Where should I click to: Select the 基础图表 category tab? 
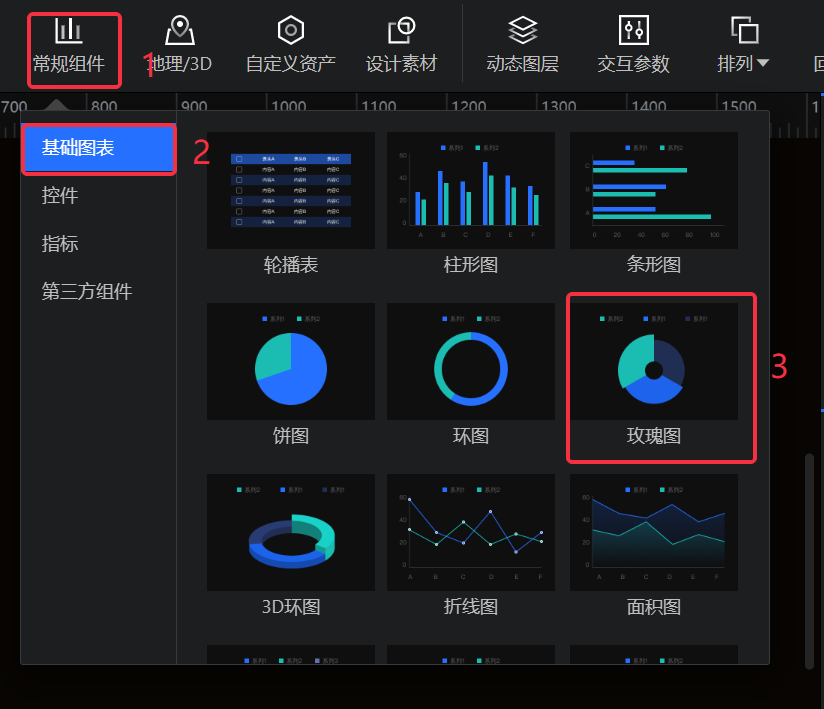pyautogui.click(x=98, y=148)
